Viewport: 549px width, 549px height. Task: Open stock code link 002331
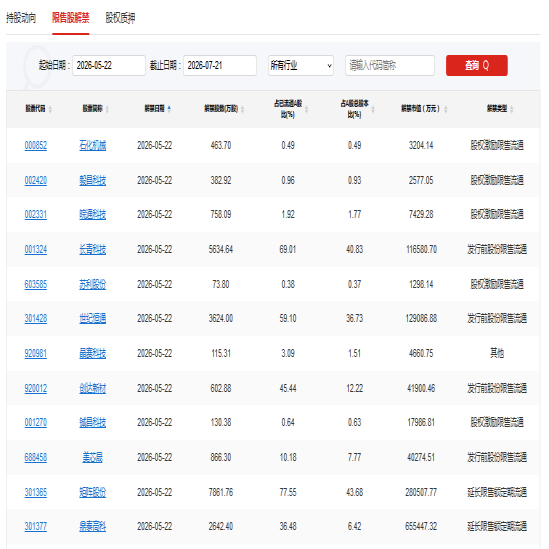36,214
